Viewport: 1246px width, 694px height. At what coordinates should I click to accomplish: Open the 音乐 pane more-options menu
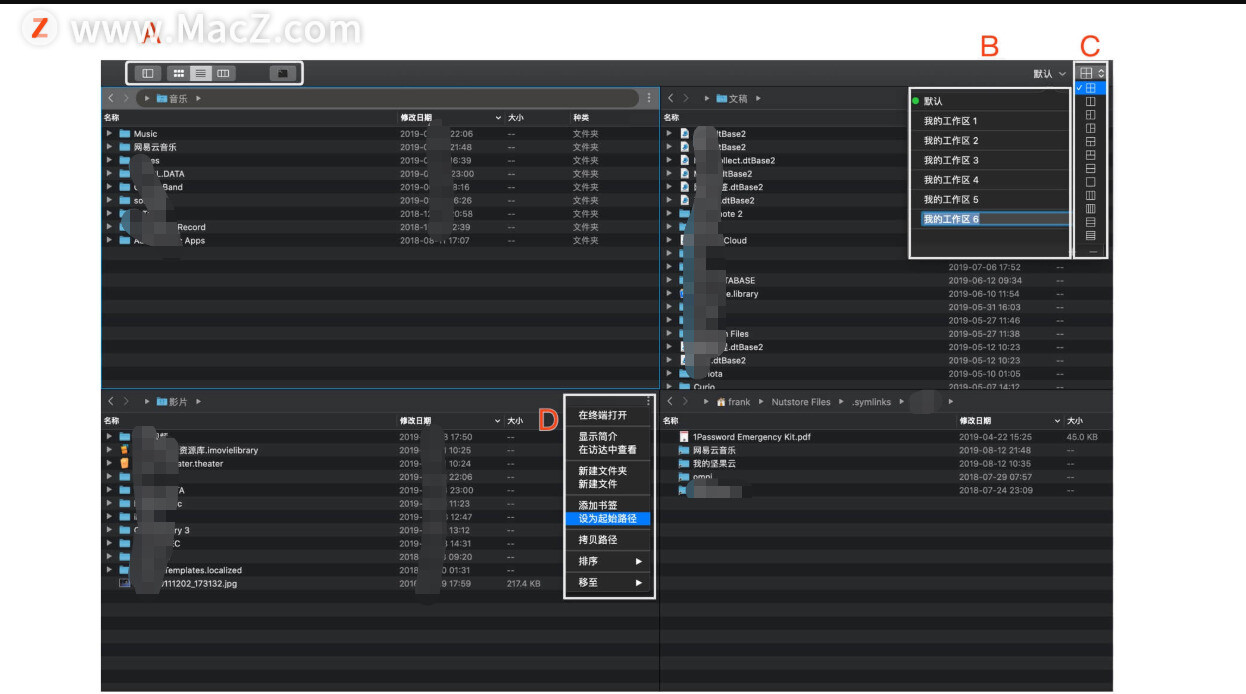(x=649, y=98)
